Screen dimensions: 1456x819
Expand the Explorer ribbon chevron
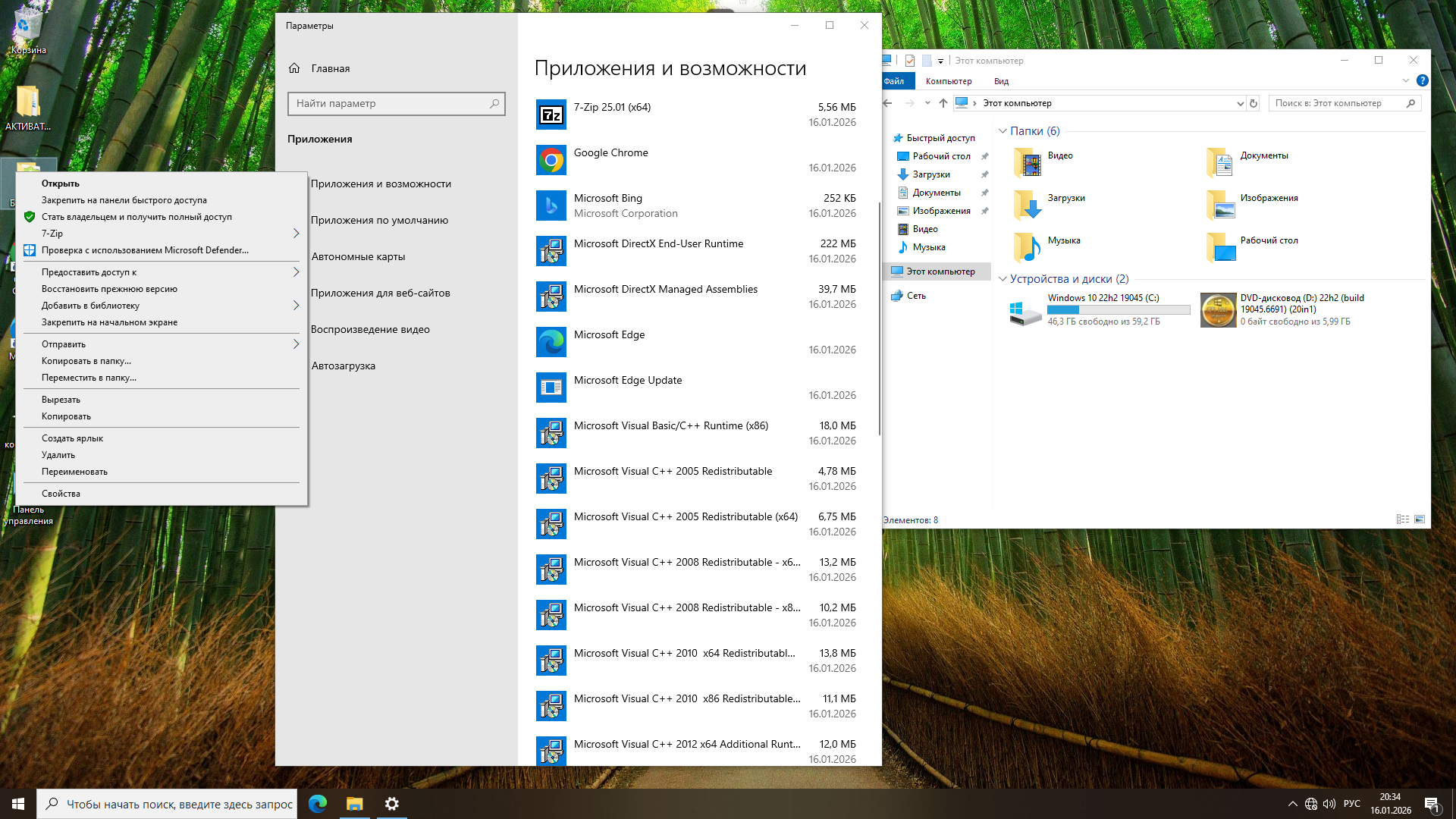[x=1405, y=80]
